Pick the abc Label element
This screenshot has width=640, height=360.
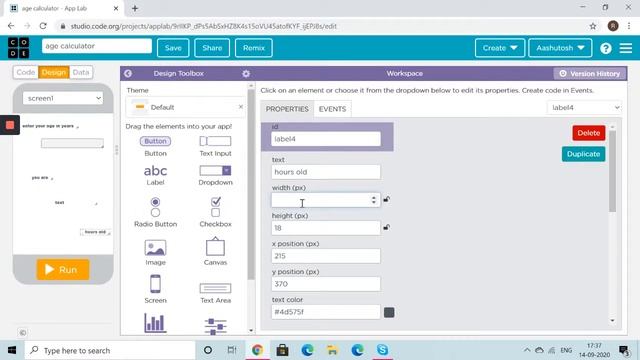click(155, 175)
